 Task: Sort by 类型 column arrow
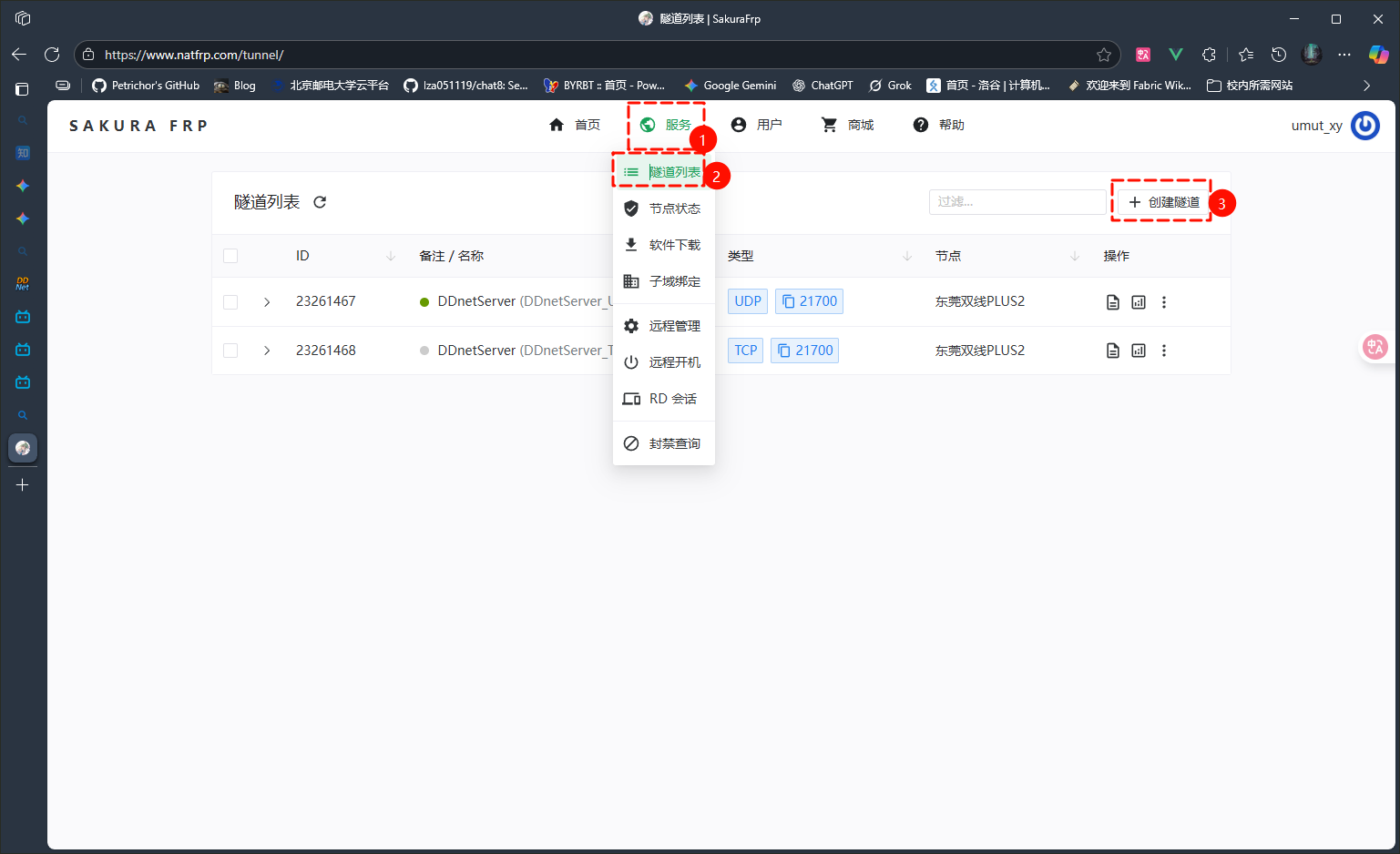(x=907, y=256)
